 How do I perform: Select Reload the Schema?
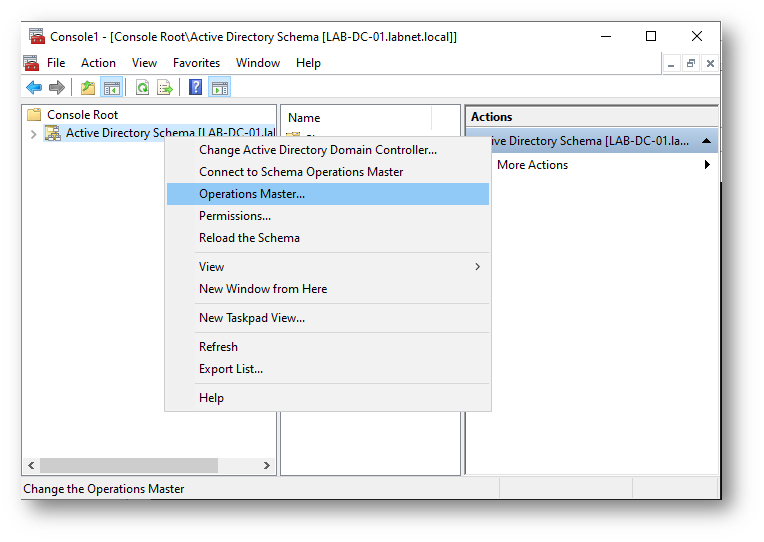[328, 238]
